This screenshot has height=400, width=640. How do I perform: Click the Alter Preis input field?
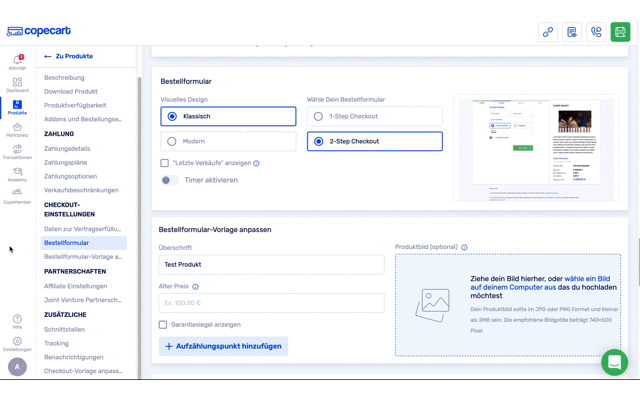tap(271, 303)
